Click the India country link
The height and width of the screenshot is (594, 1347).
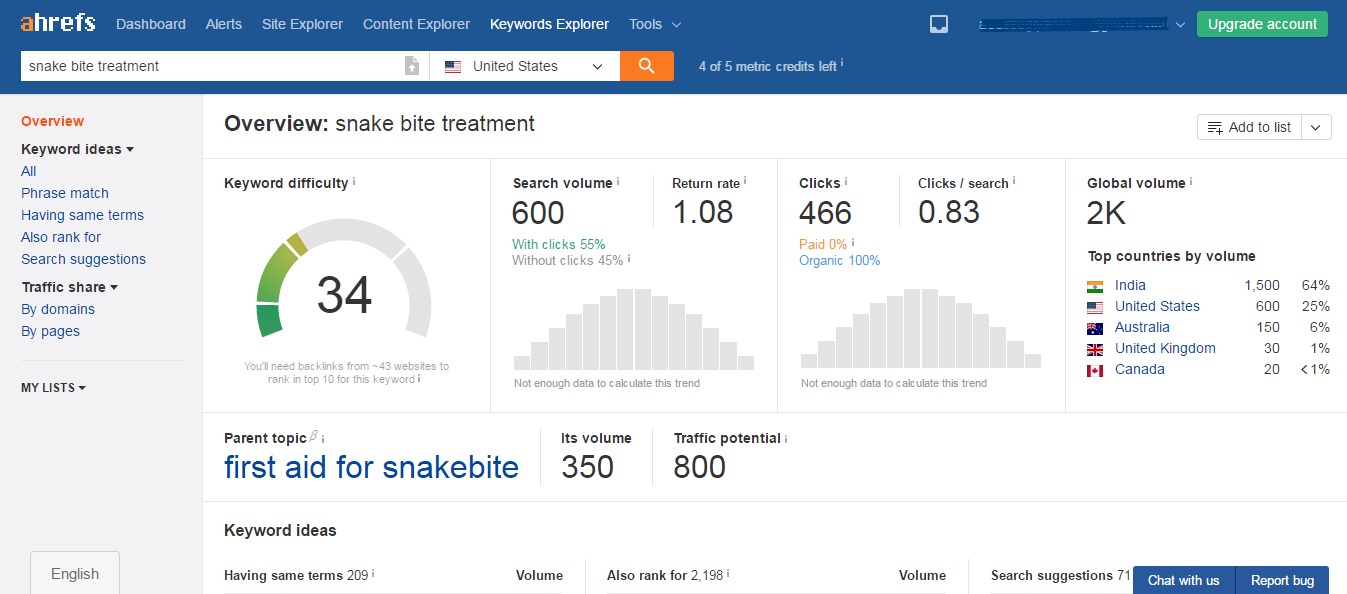point(1130,285)
